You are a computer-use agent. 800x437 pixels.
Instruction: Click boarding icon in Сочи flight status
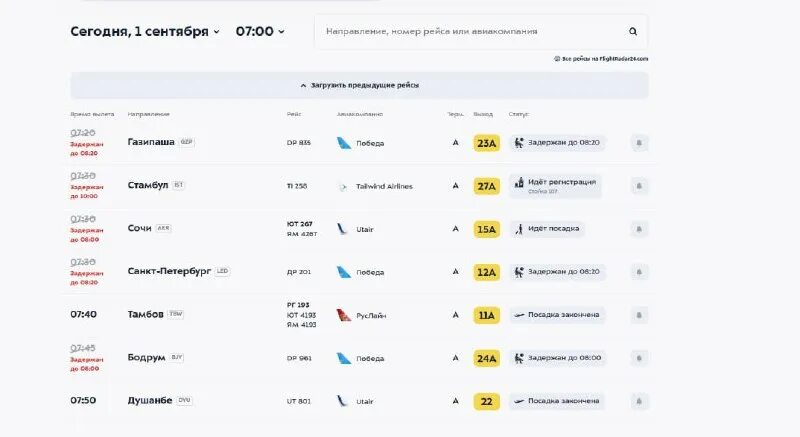(x=518, y=229)
